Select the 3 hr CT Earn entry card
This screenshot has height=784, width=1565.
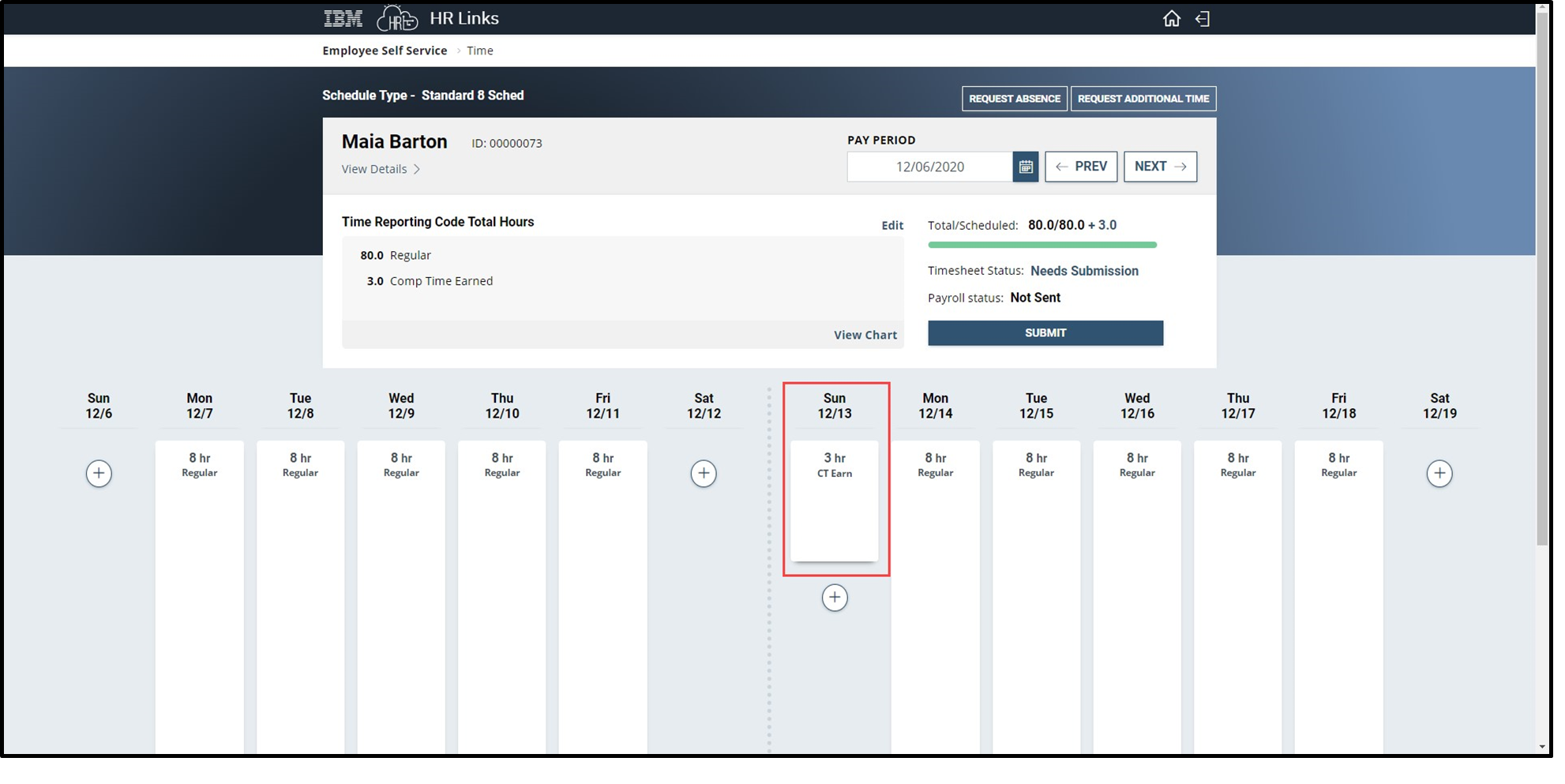click(x=835, y=501)
